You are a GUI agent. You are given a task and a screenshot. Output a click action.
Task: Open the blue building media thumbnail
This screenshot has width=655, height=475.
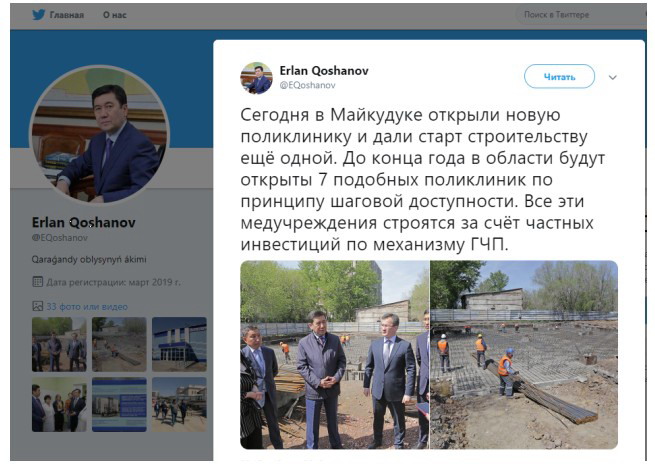click(179, 345)
